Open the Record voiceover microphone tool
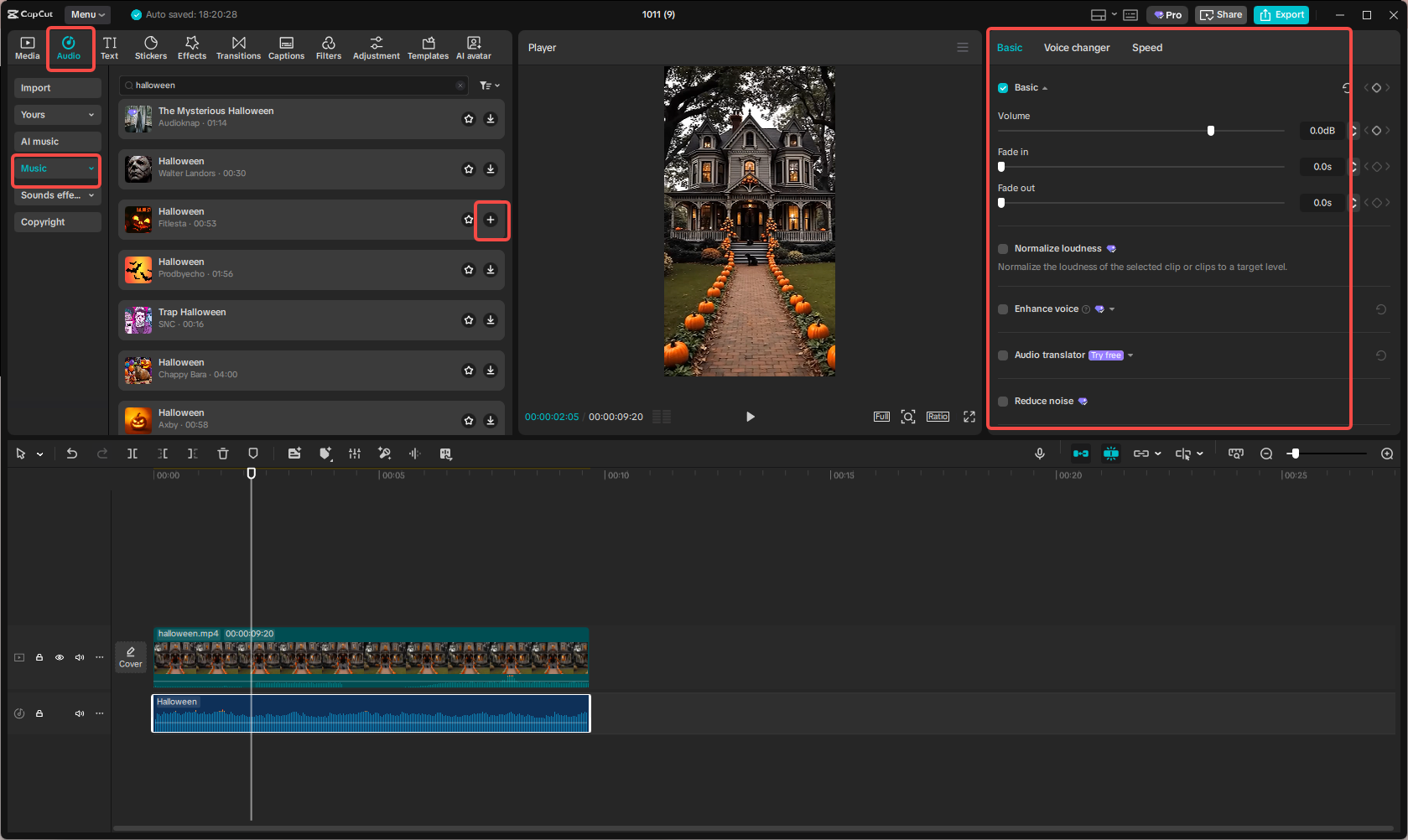This screenshot has height=840, width=1408. point(1040,454)
